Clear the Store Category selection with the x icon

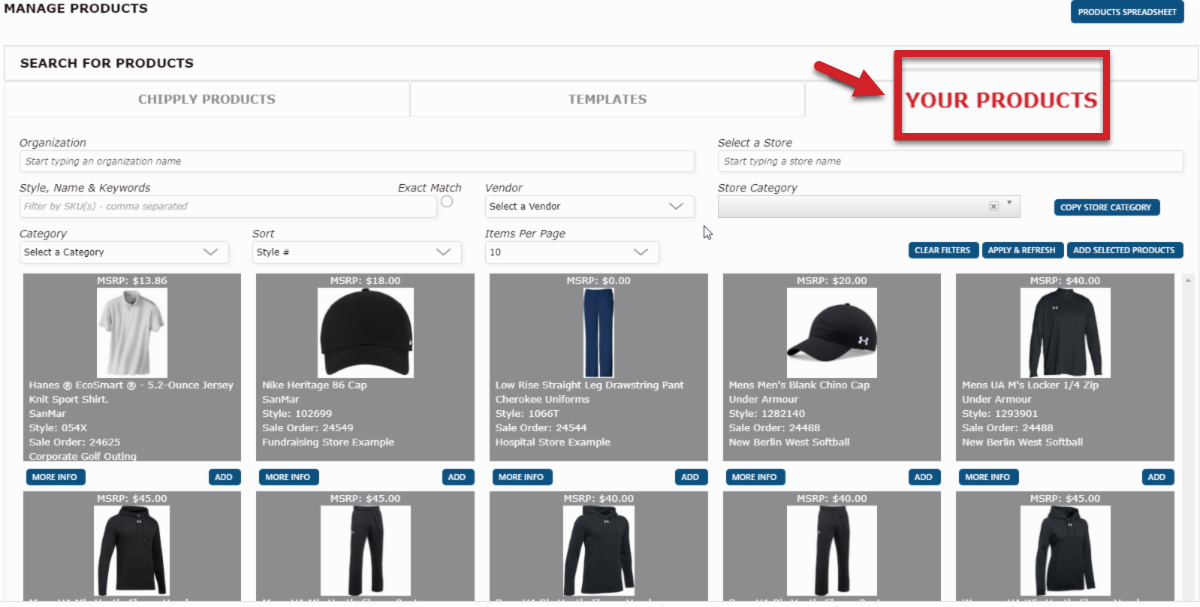pos(993,206)
